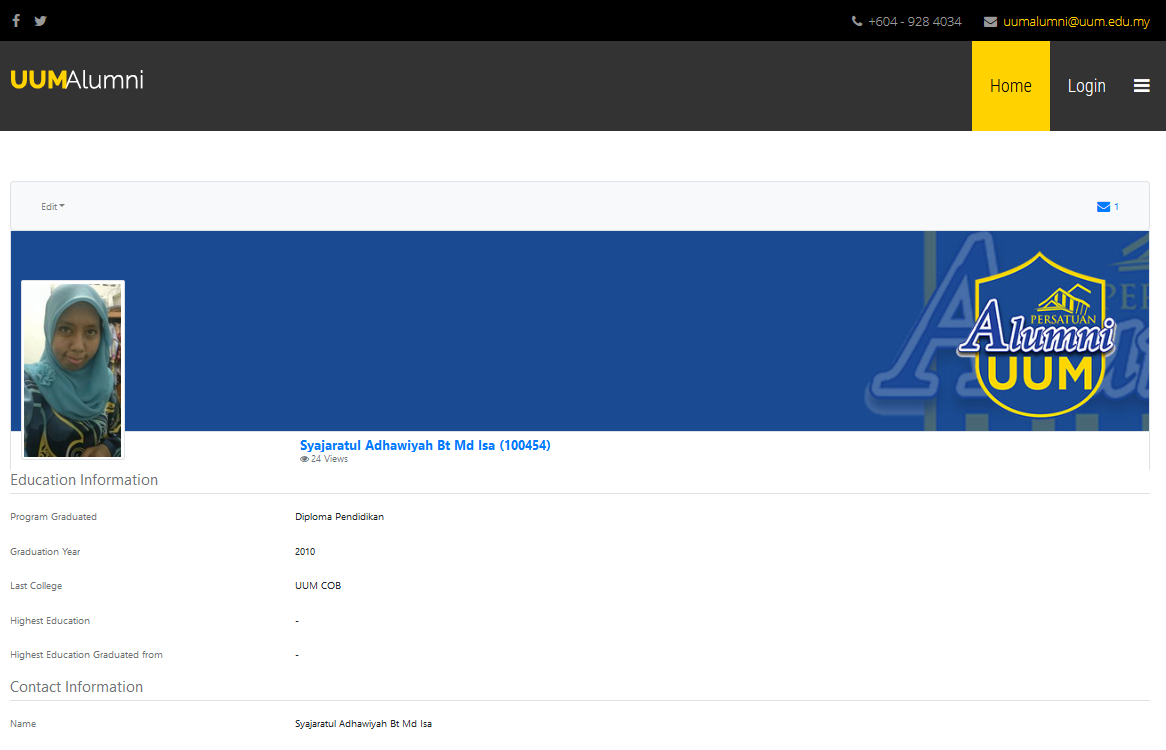This screenshot has width=1166, height=750.
Task: Open the uumalumni@uum.edu.my email link
Action: 1076,22
